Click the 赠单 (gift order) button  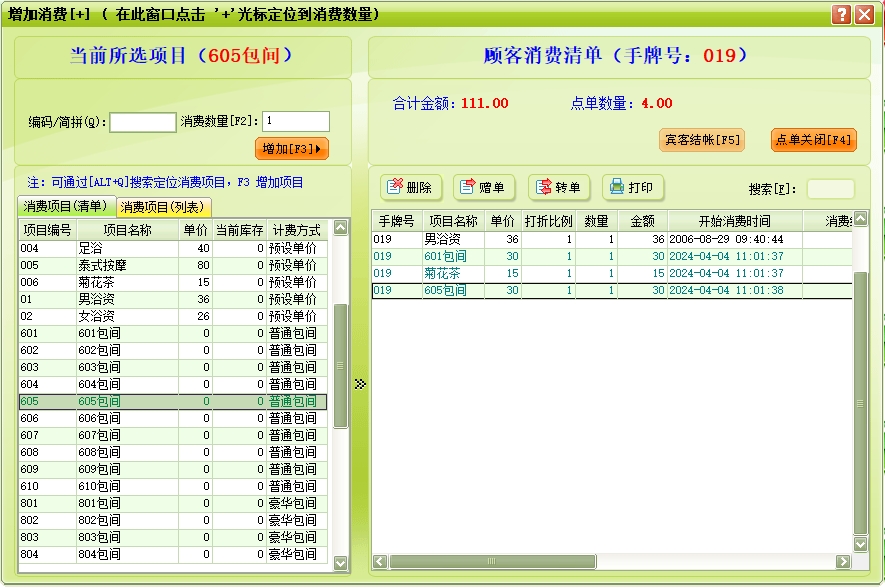coord(483,188)
